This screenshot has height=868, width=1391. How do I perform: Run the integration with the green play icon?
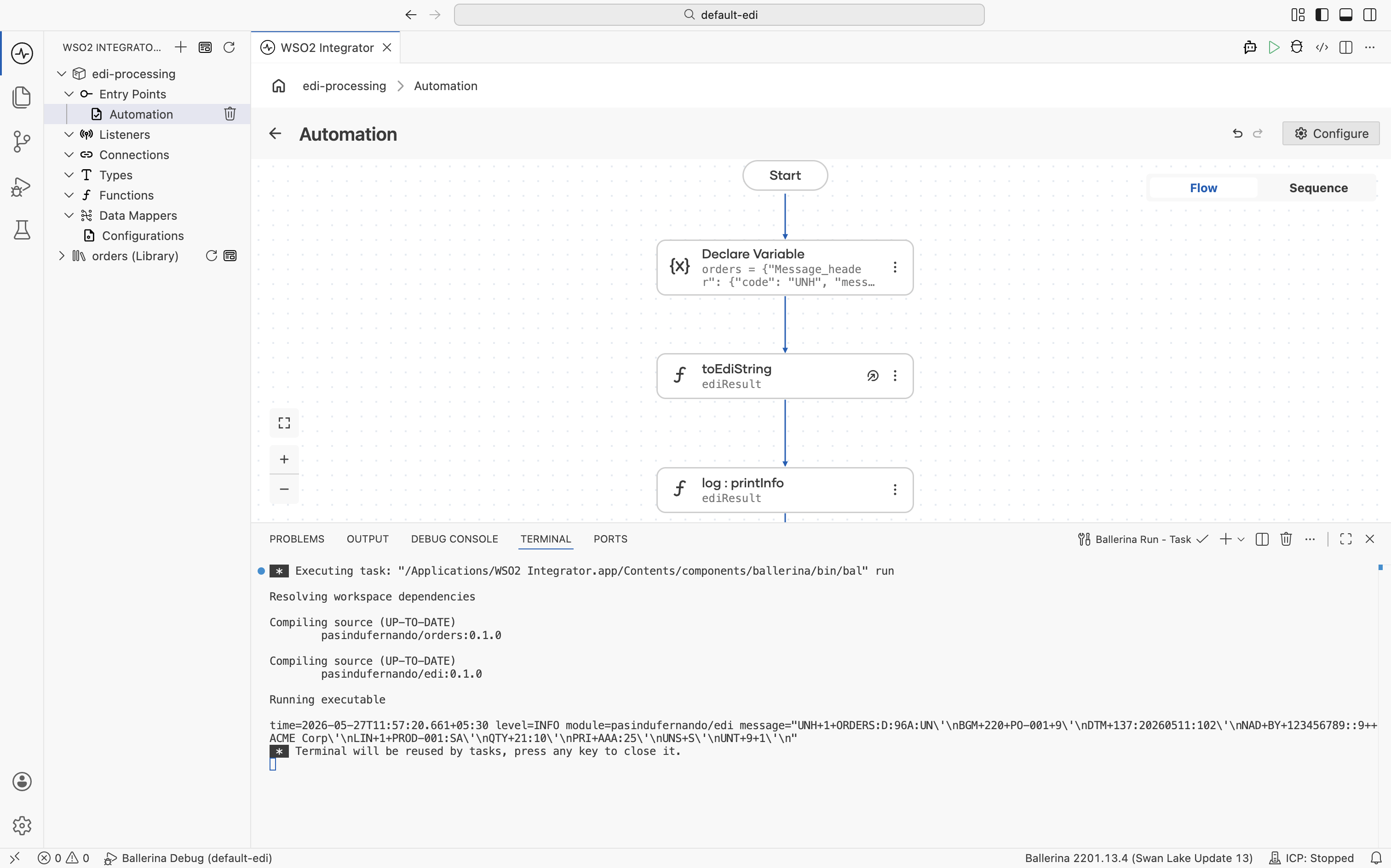[1274, 47]
